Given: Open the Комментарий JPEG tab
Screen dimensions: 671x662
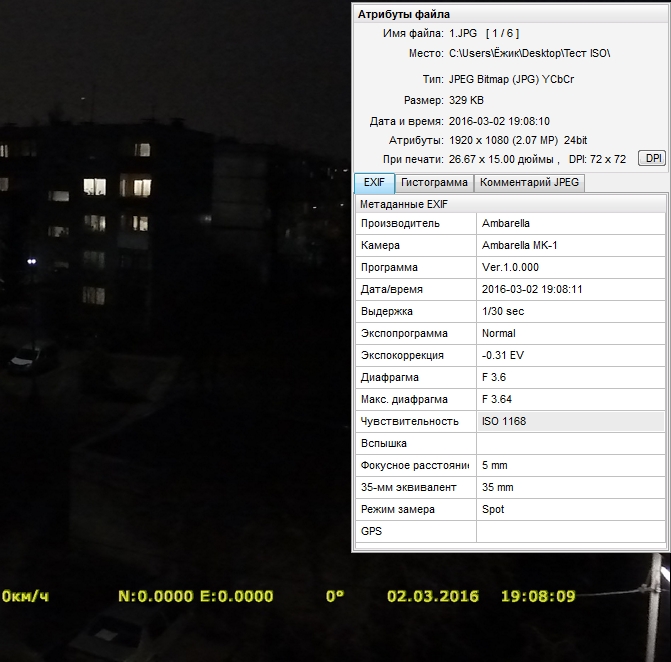Looking at the screenshot, I should coord(528,183).
